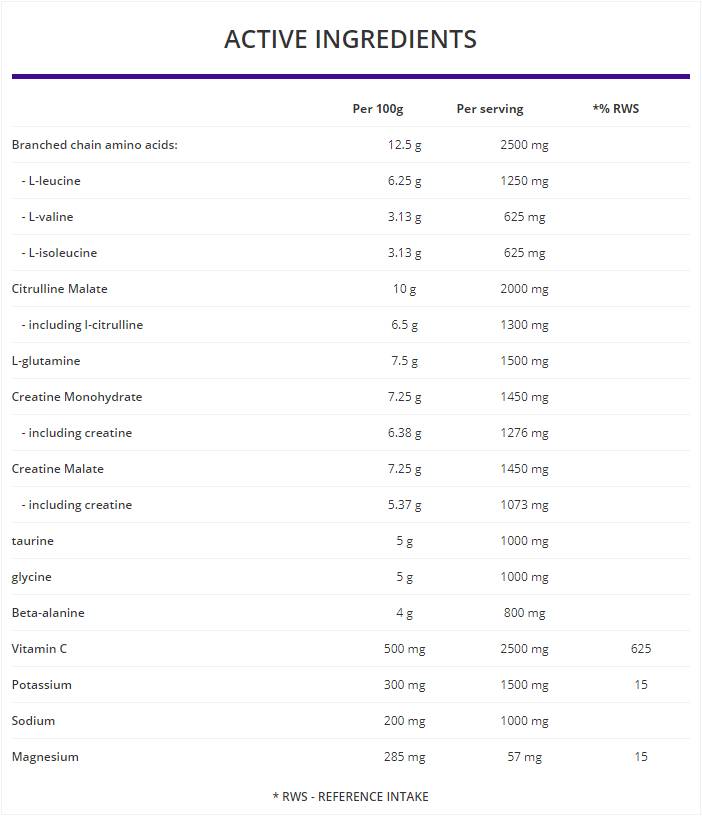The height and width of the screenshot is (816, 702).
Task: Click the Vitamin C RWS value 625
Action: pyautogui.click(x=641, y=649)
